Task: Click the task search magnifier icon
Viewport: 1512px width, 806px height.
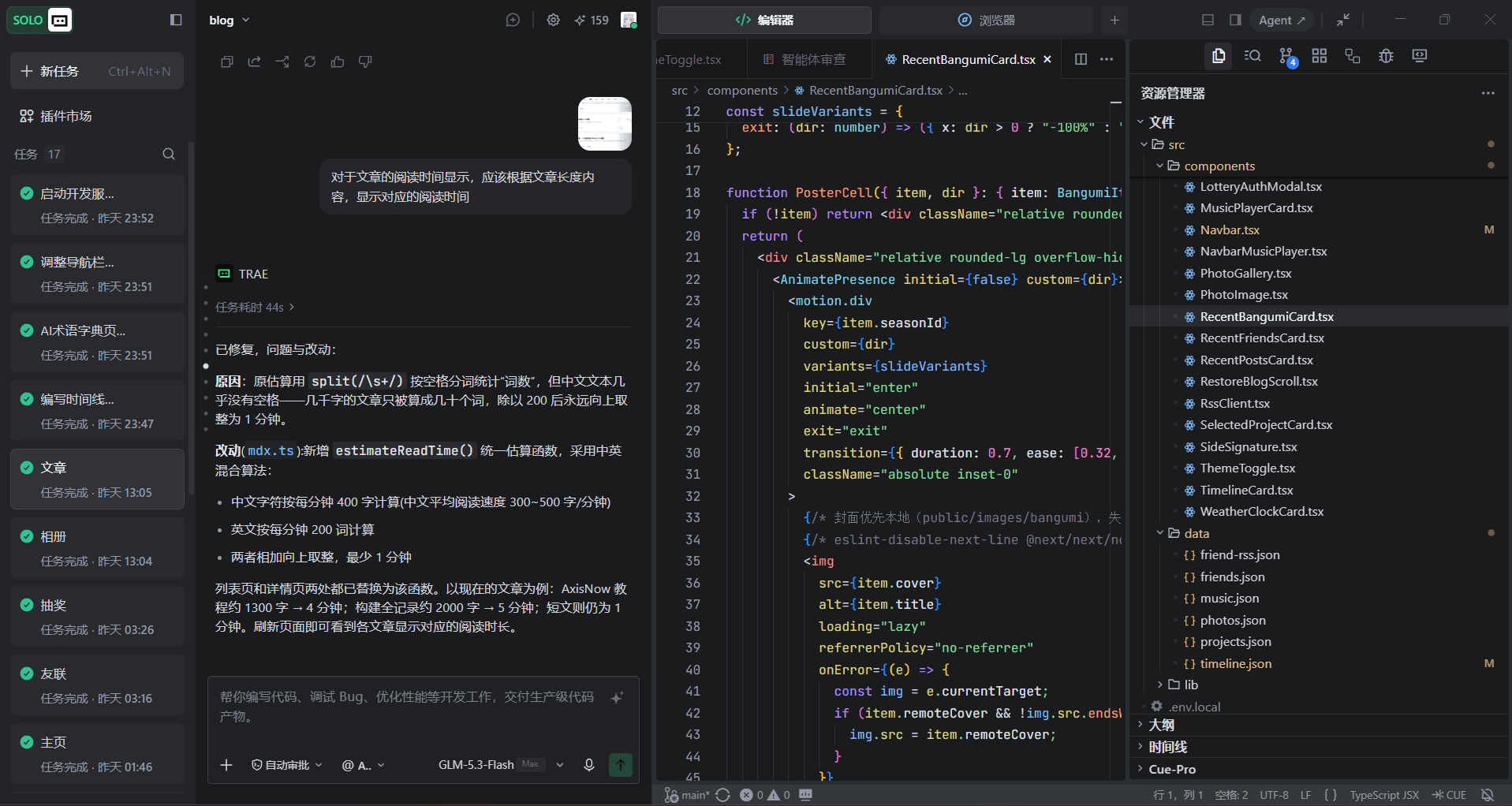Action: tap(169, 154)
